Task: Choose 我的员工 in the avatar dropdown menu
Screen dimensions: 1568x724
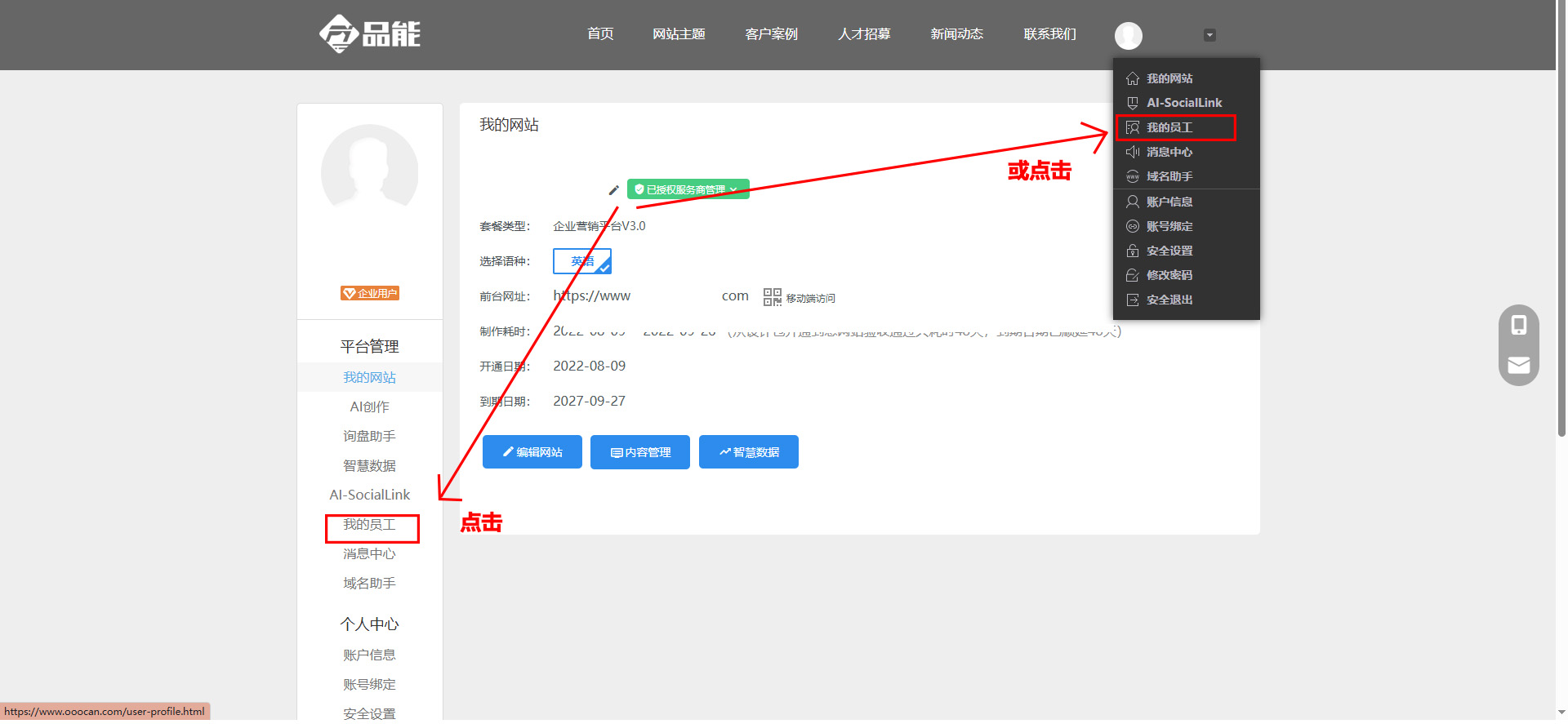Action: coord(1169,127)
